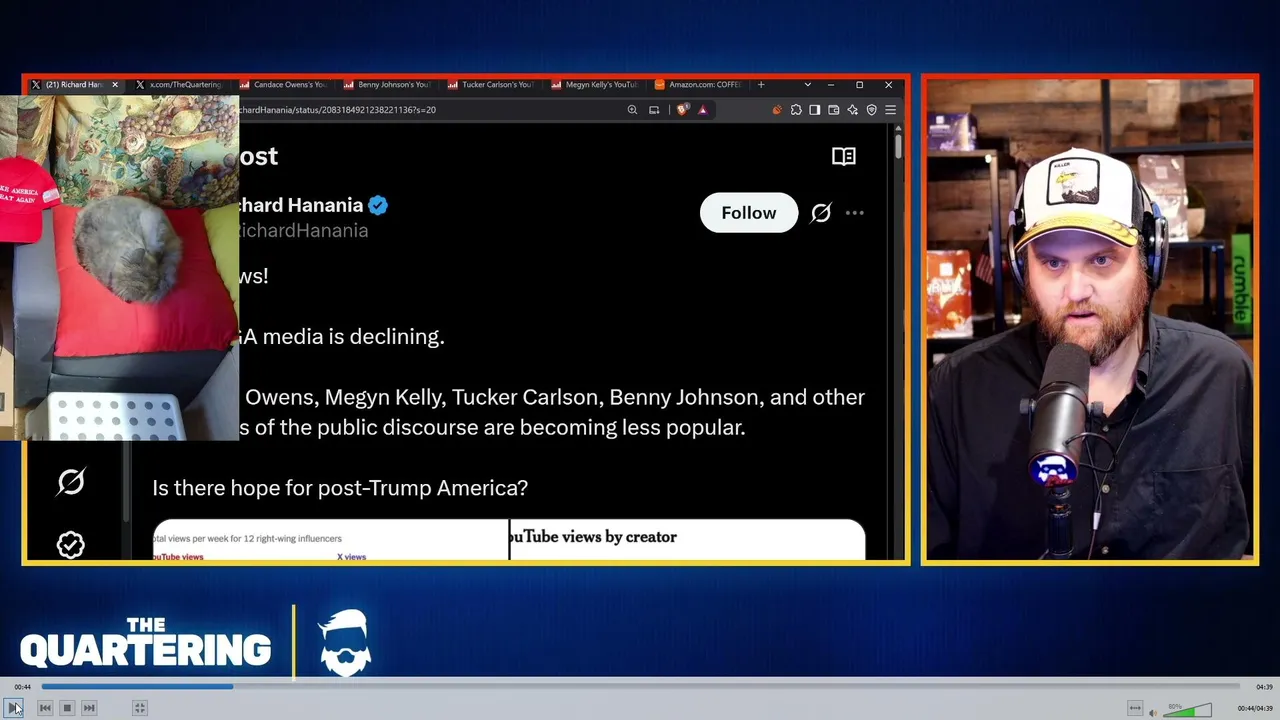
Task: Click the zoom magnifier icon in address bar
Action: point(632,110)
